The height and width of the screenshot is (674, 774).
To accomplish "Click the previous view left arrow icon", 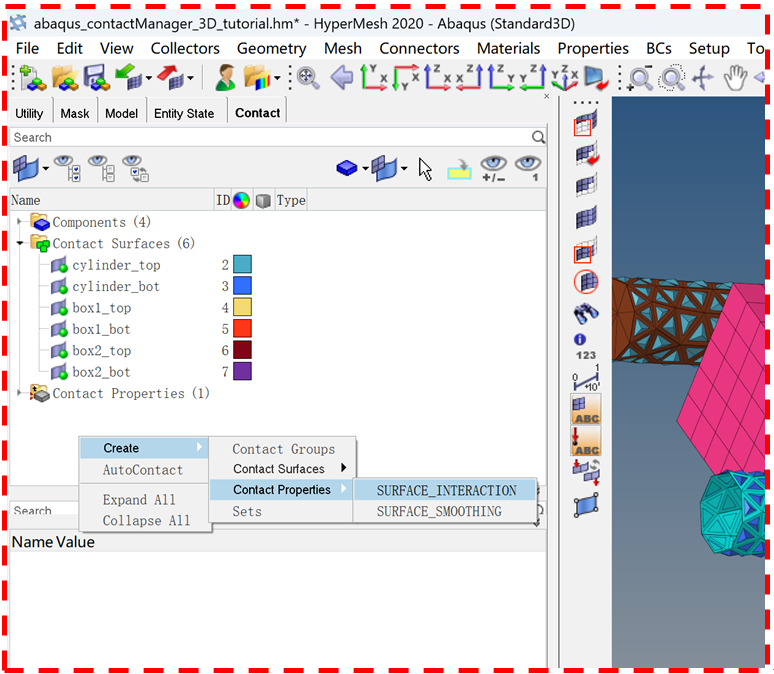I will [342, 78].
